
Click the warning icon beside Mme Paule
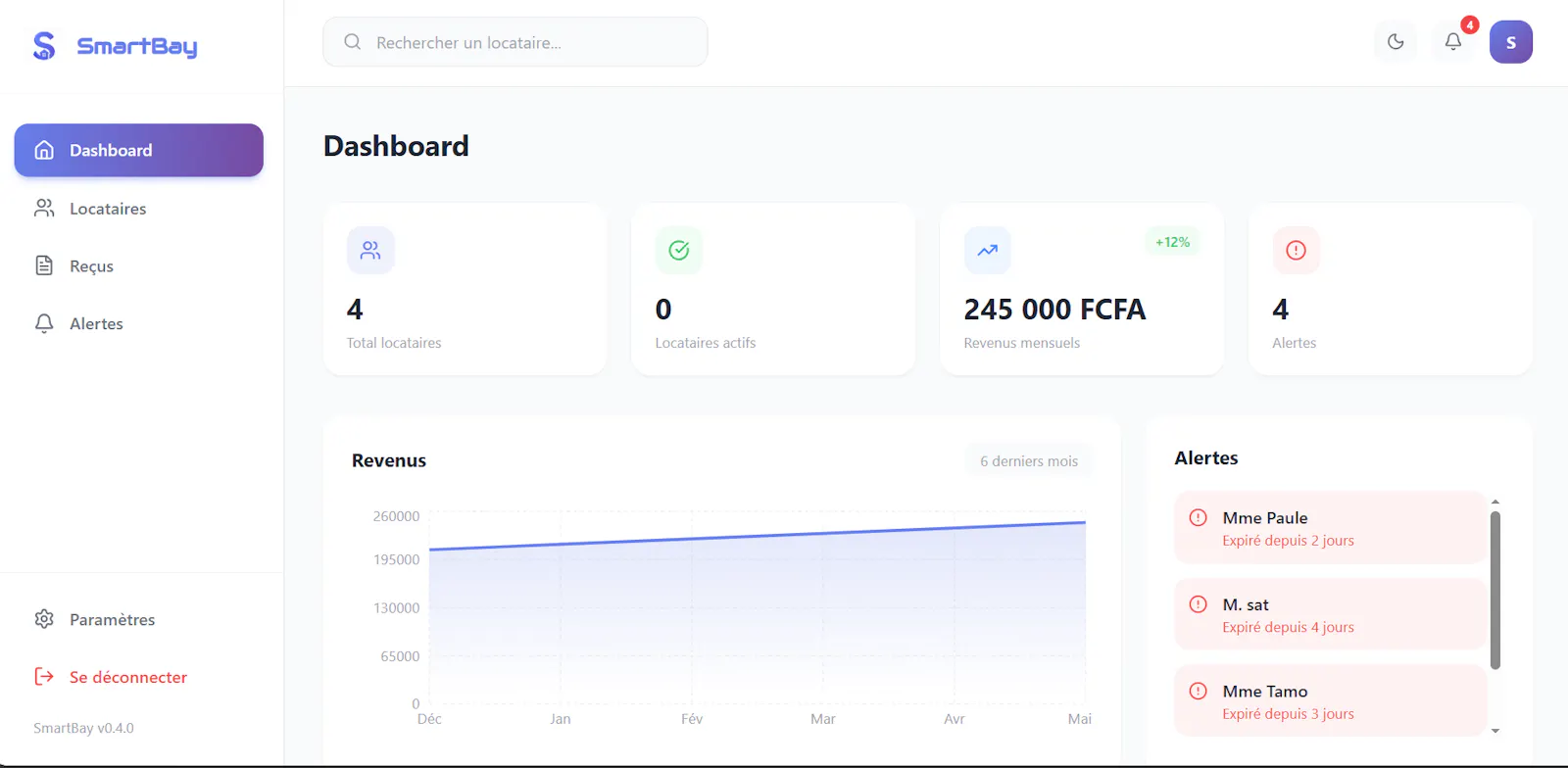[1198, 517]
